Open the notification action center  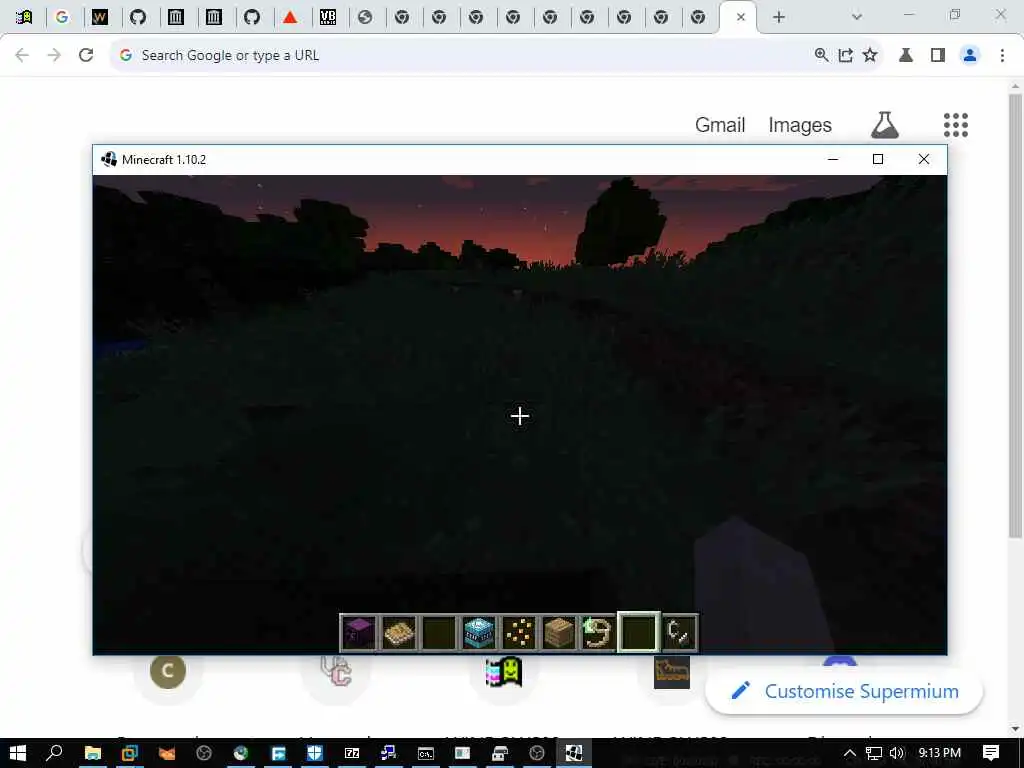991,753
